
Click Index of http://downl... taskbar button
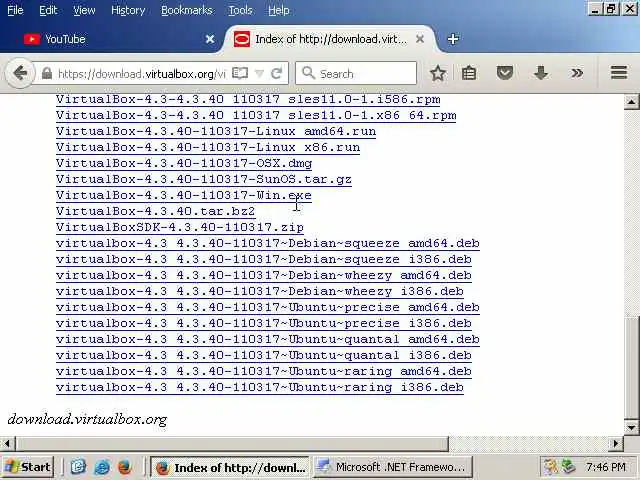click(230, 467)
